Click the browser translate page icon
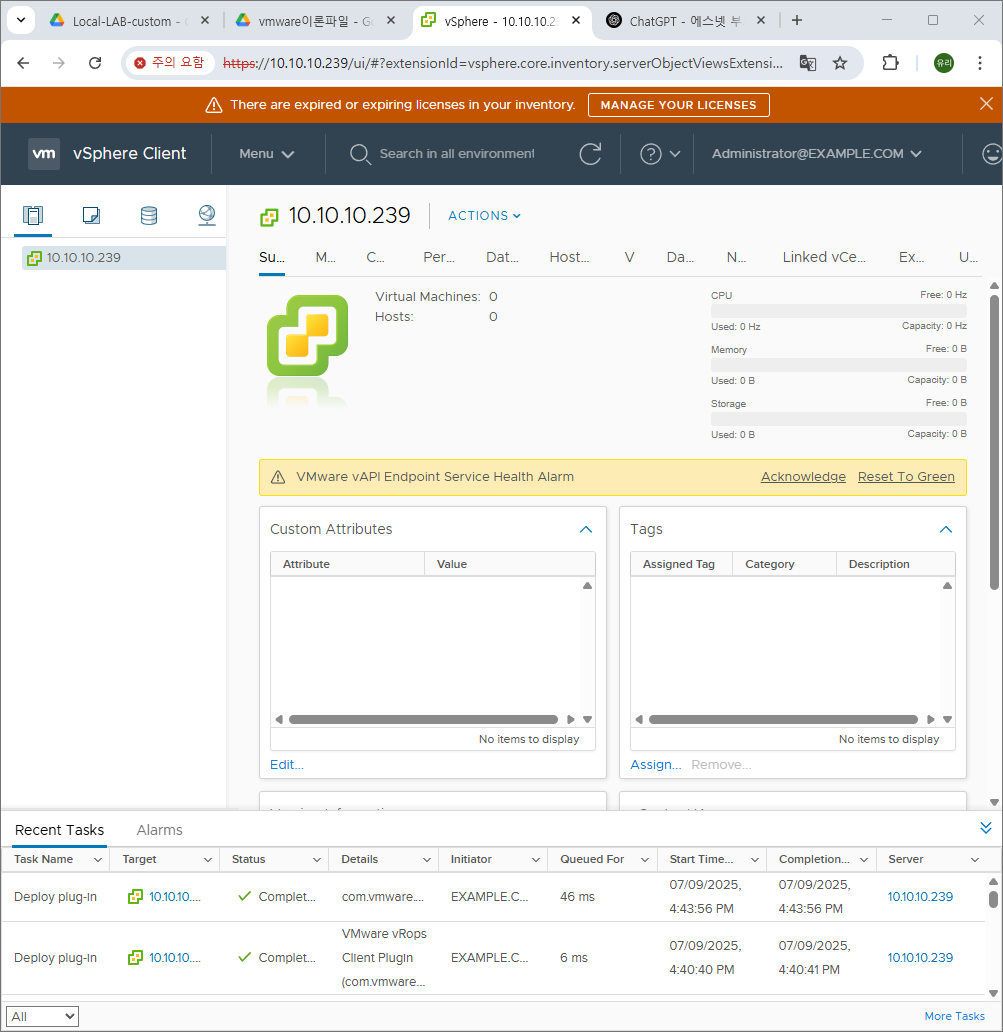This screenshot has width=1003, height=1032. [x=808, y=63]
